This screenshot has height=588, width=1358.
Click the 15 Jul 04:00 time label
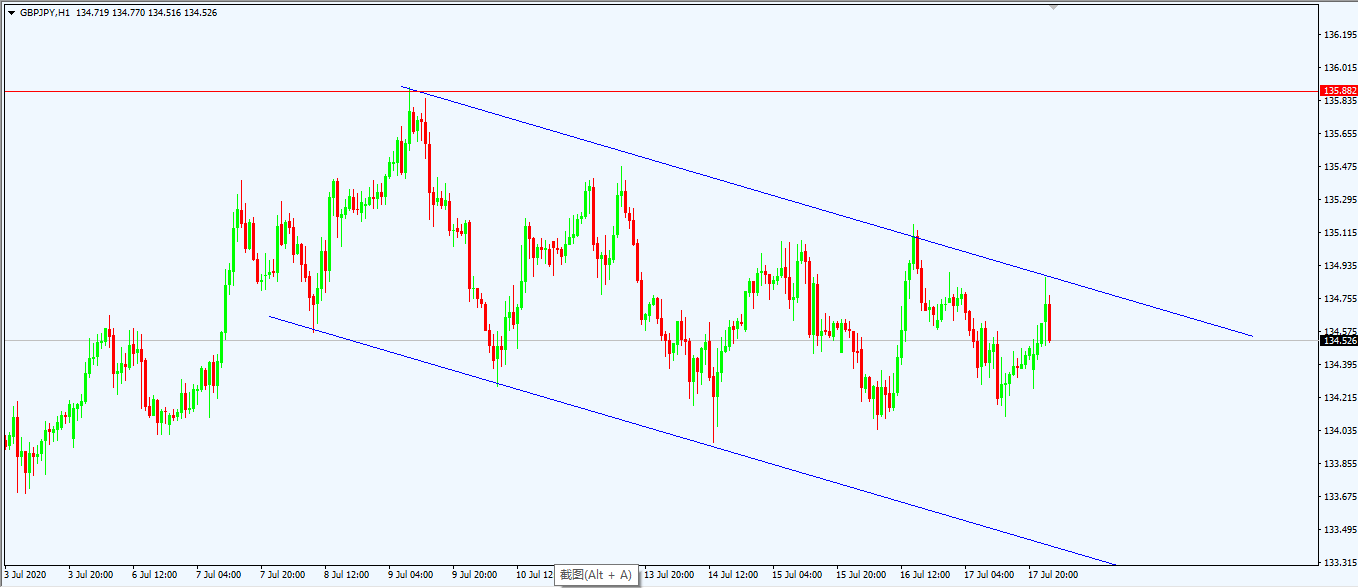(x=797, y=575)
